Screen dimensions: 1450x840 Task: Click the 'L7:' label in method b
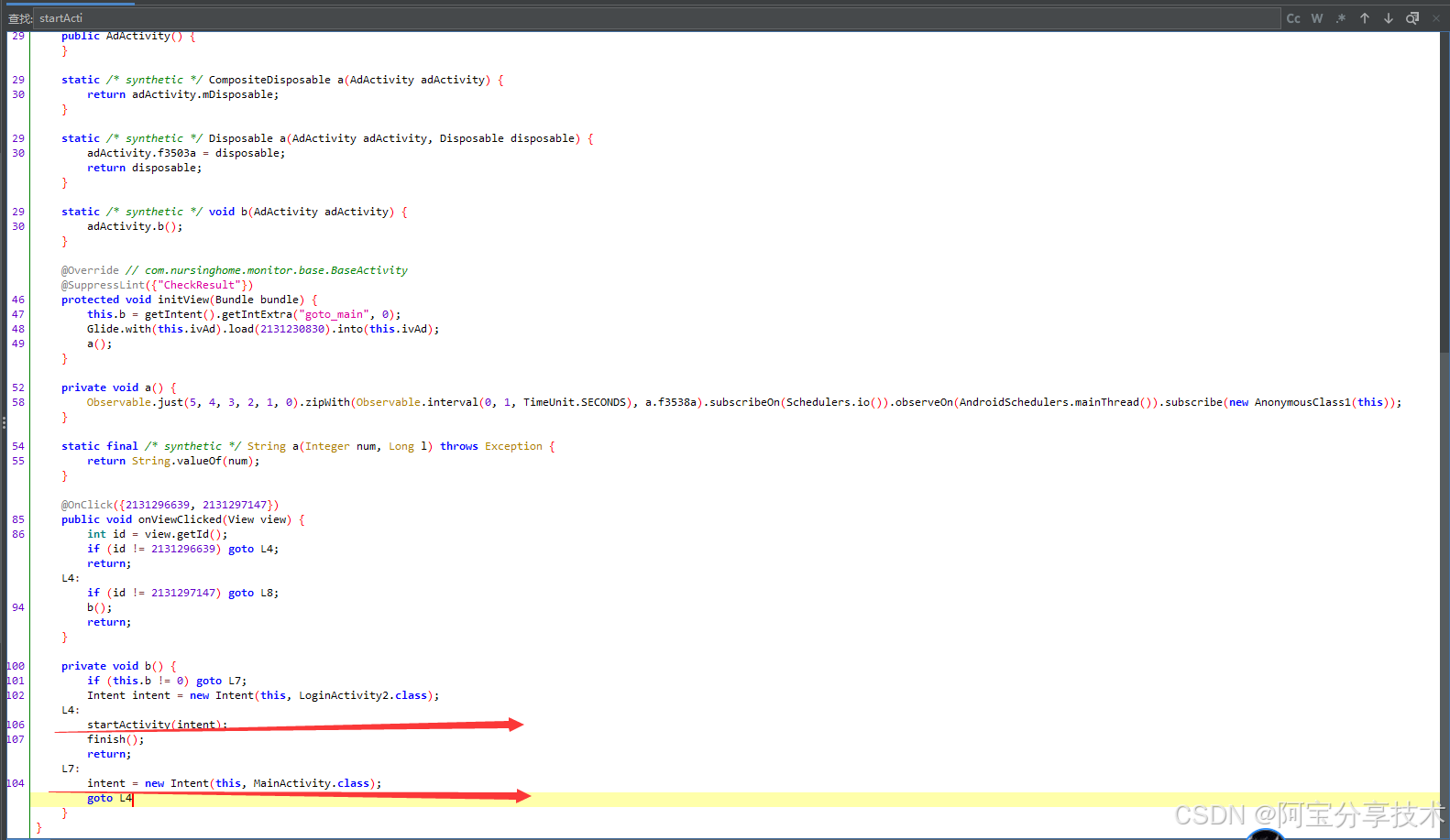[71, 769]
